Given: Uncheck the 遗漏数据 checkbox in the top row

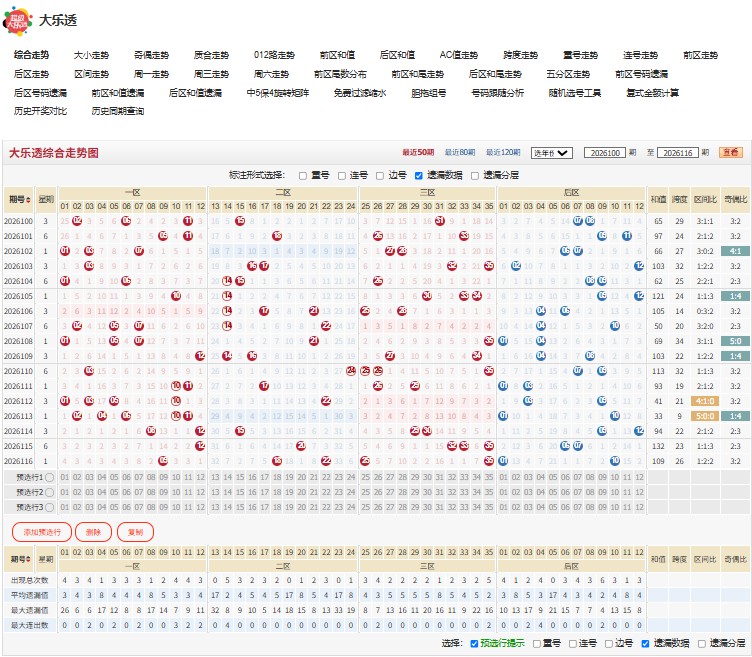Looking at the screenshot, I should pos(418,176).
